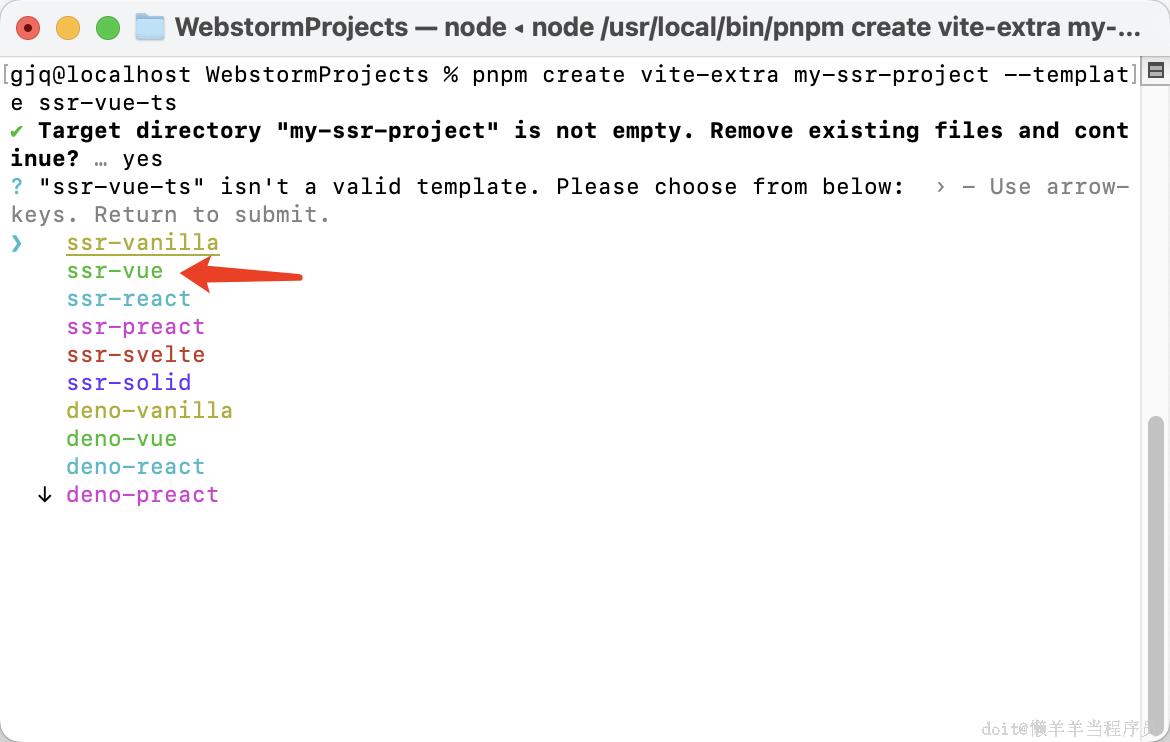Click the pnpm create vite-extra command text
The image size is (1170, 742).
point(625,75)
